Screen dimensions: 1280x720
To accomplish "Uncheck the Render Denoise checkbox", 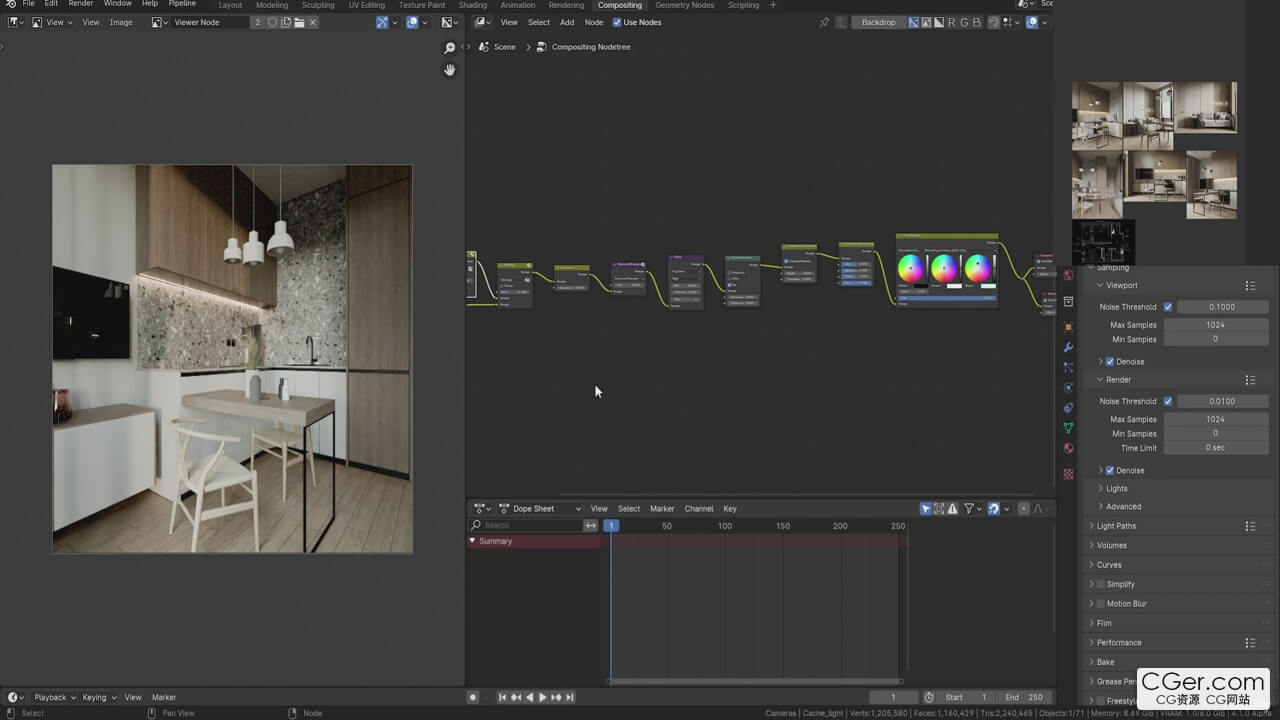I will click(x=1110, y=470).
